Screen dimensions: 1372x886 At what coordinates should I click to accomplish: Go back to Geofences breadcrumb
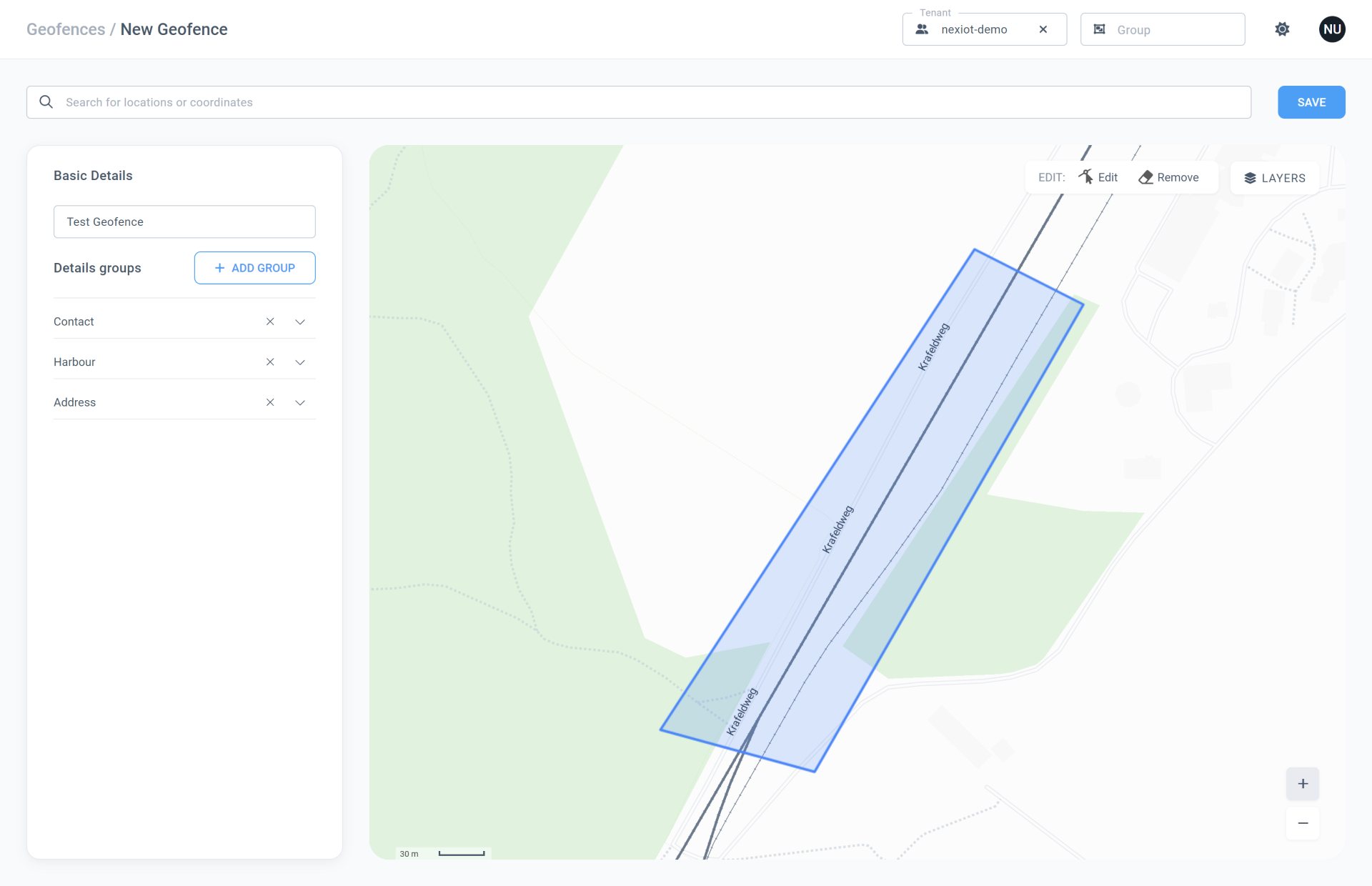66,29
